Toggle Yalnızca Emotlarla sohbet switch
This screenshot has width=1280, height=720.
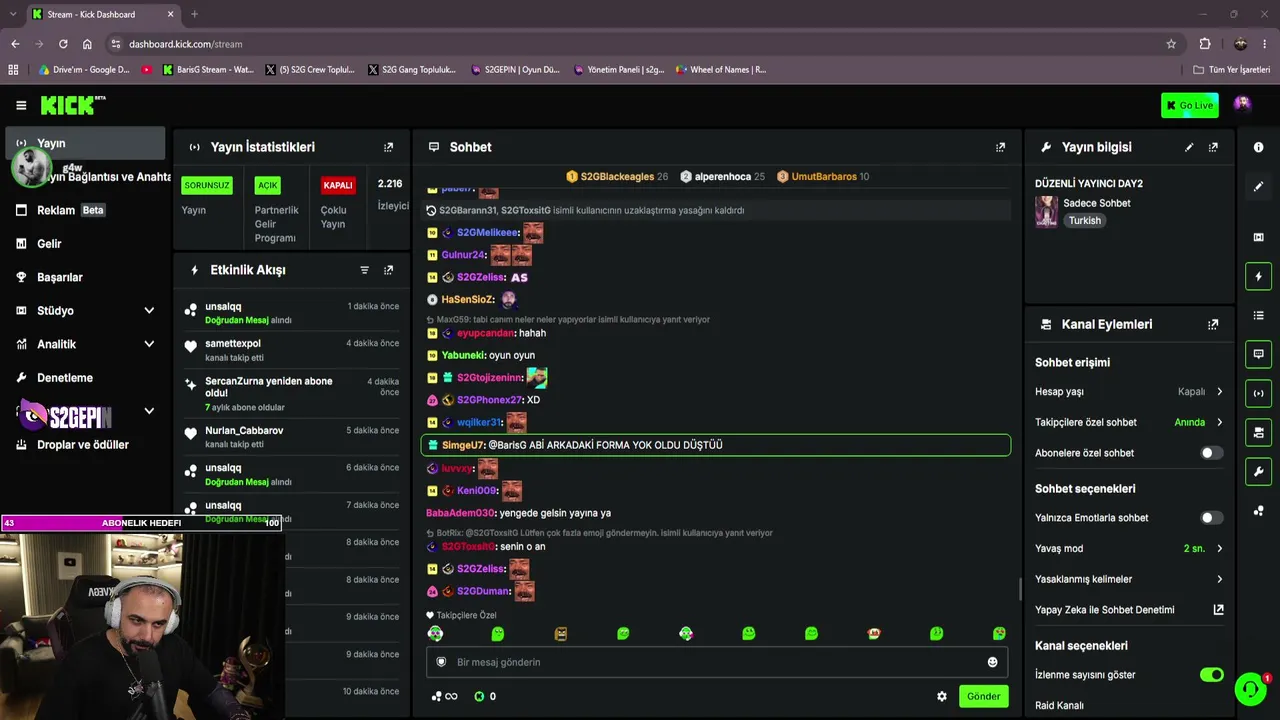[x=1211, y=518]
